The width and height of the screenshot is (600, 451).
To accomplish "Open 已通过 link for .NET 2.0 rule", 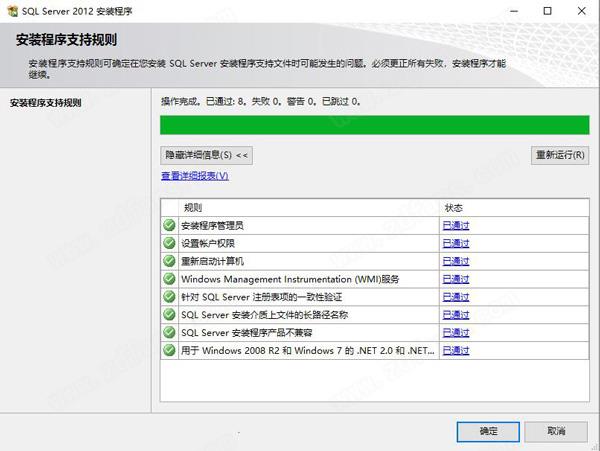I will pos(456,350).
